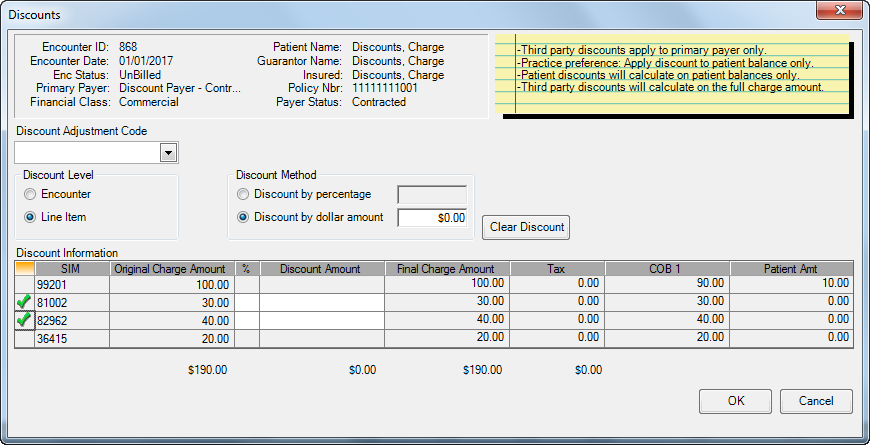The height and width of the screenshot is (445, 870).
Task: Click Final Charge Amount 100.00 for 99201
Action: [x=447, y=284]
